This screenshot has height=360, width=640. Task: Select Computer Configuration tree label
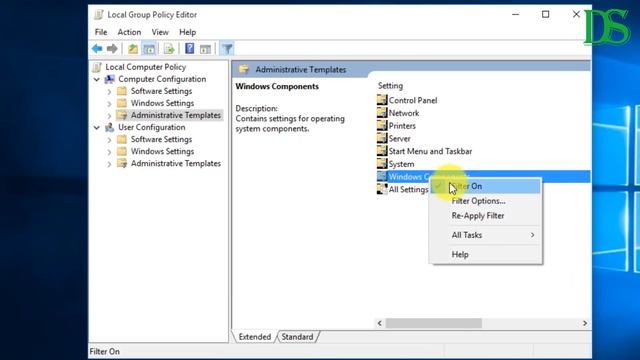click(162, 79)
